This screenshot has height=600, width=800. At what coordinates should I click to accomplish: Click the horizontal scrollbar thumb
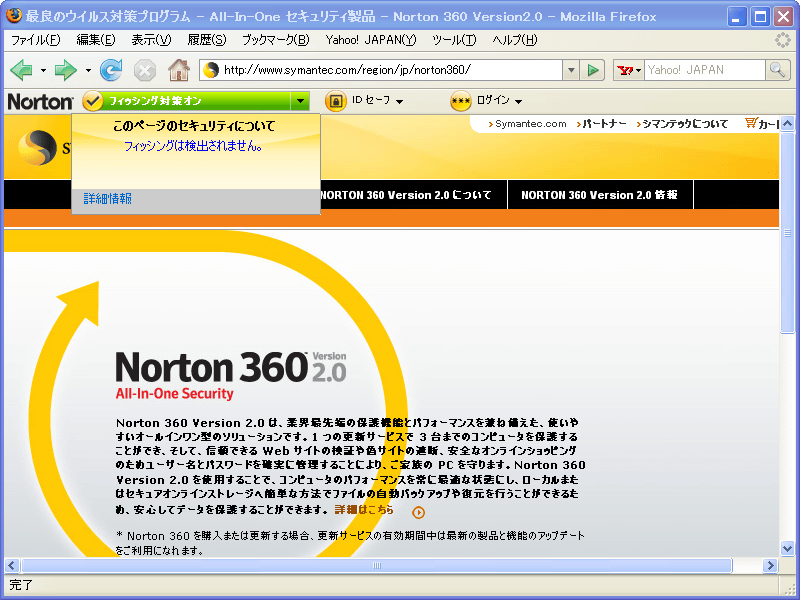(377, 565)
